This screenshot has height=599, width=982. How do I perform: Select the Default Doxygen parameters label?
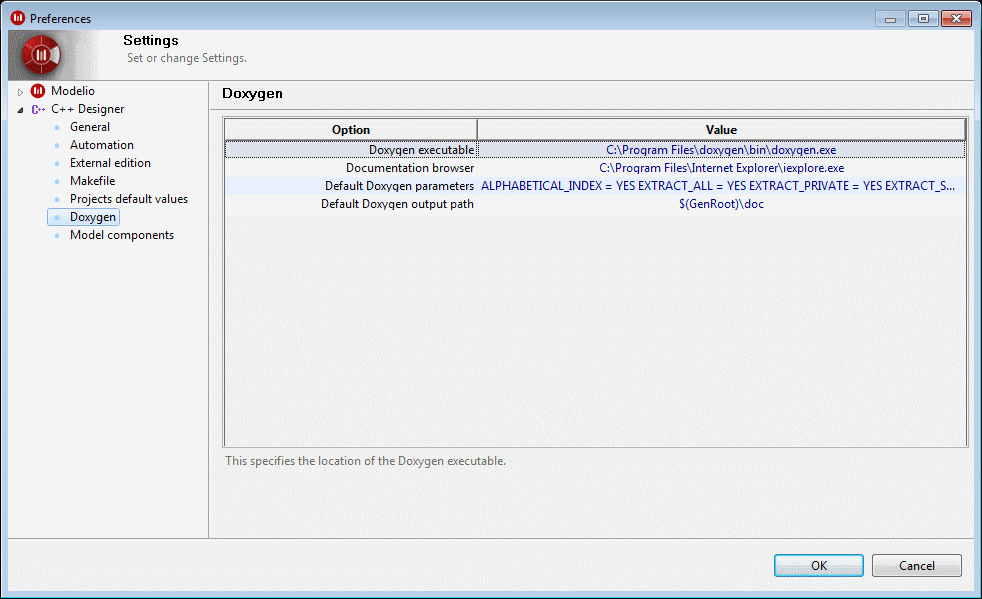click(x=399, y=186)
